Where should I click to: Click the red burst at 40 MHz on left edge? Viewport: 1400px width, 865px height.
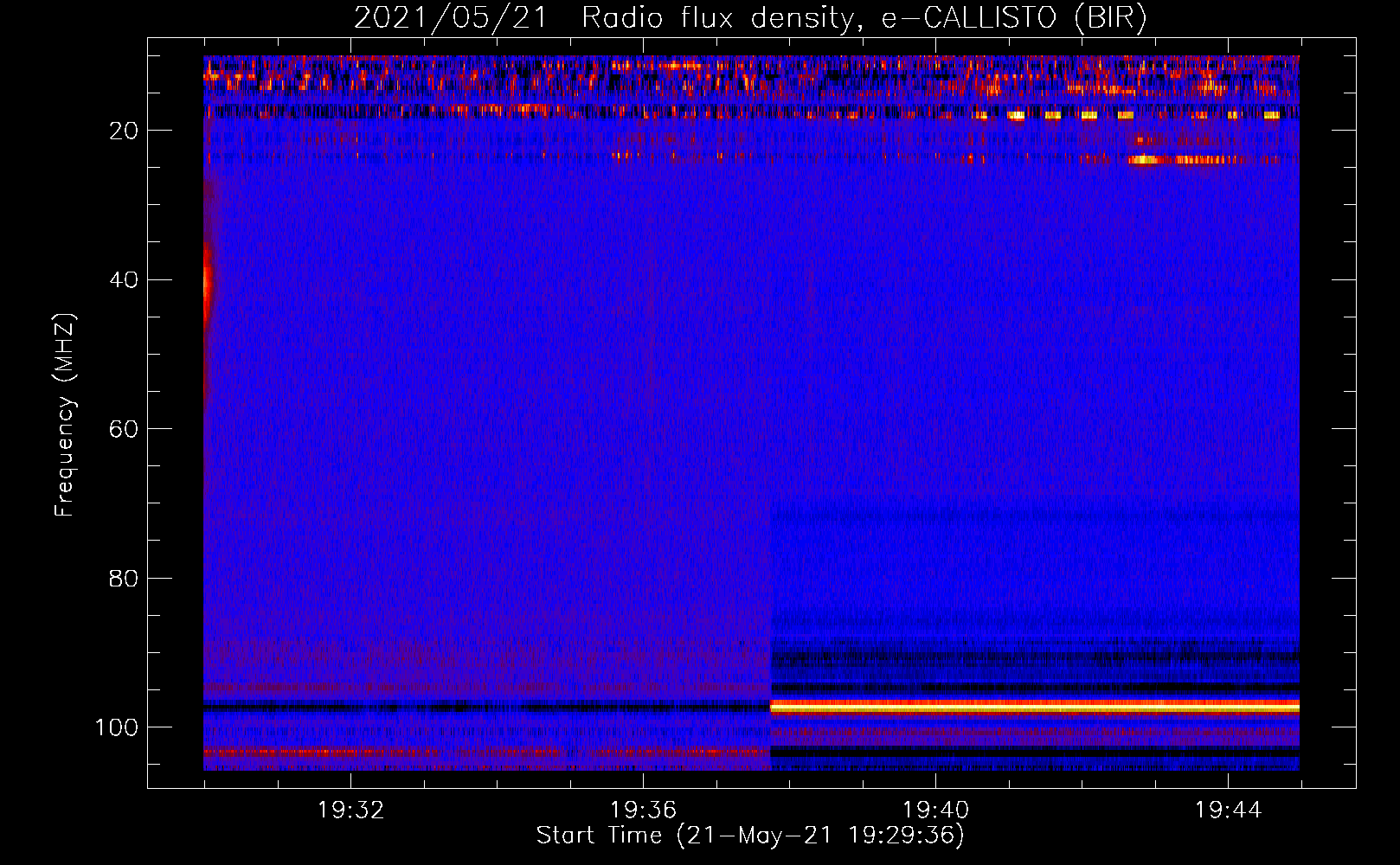(x=209, y=285)
